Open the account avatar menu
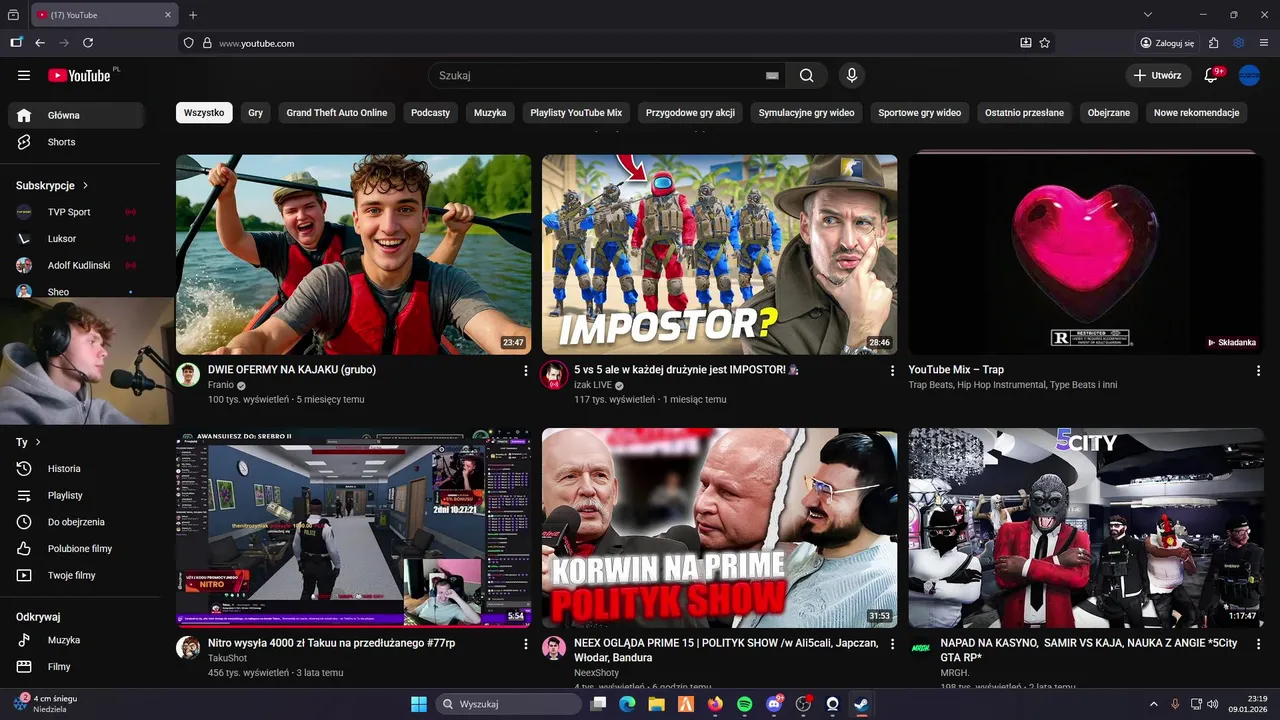 (x=1249, y=75)
